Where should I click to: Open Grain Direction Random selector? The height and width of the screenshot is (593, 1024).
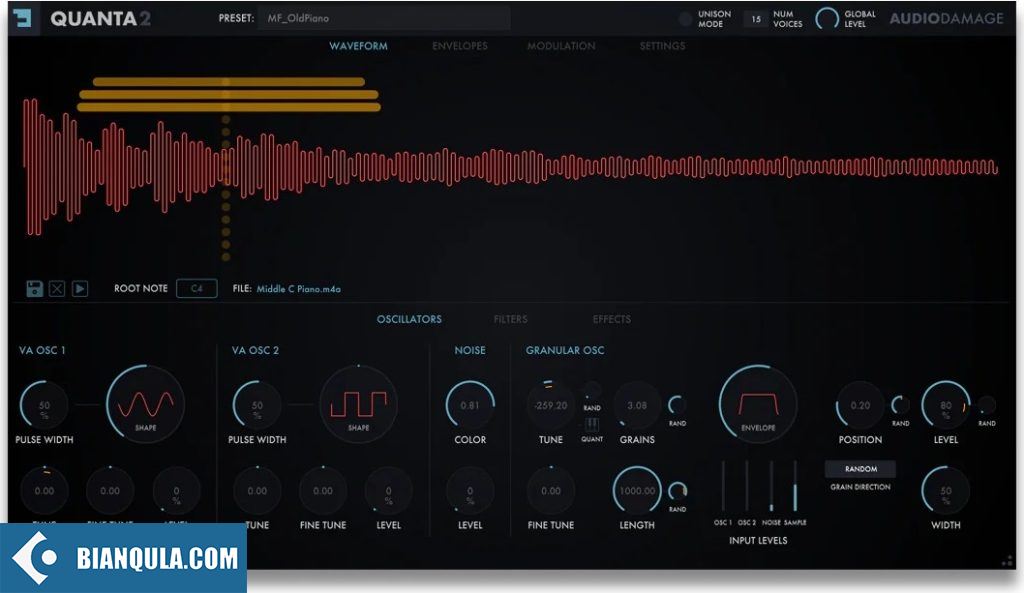click(x=861, y=469)
